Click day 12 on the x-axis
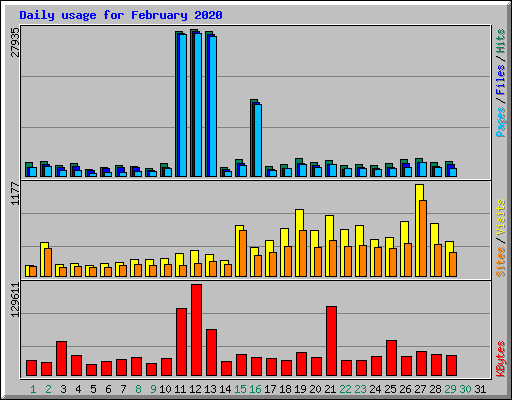Screen dimensions: 512x400 (195, 389)
